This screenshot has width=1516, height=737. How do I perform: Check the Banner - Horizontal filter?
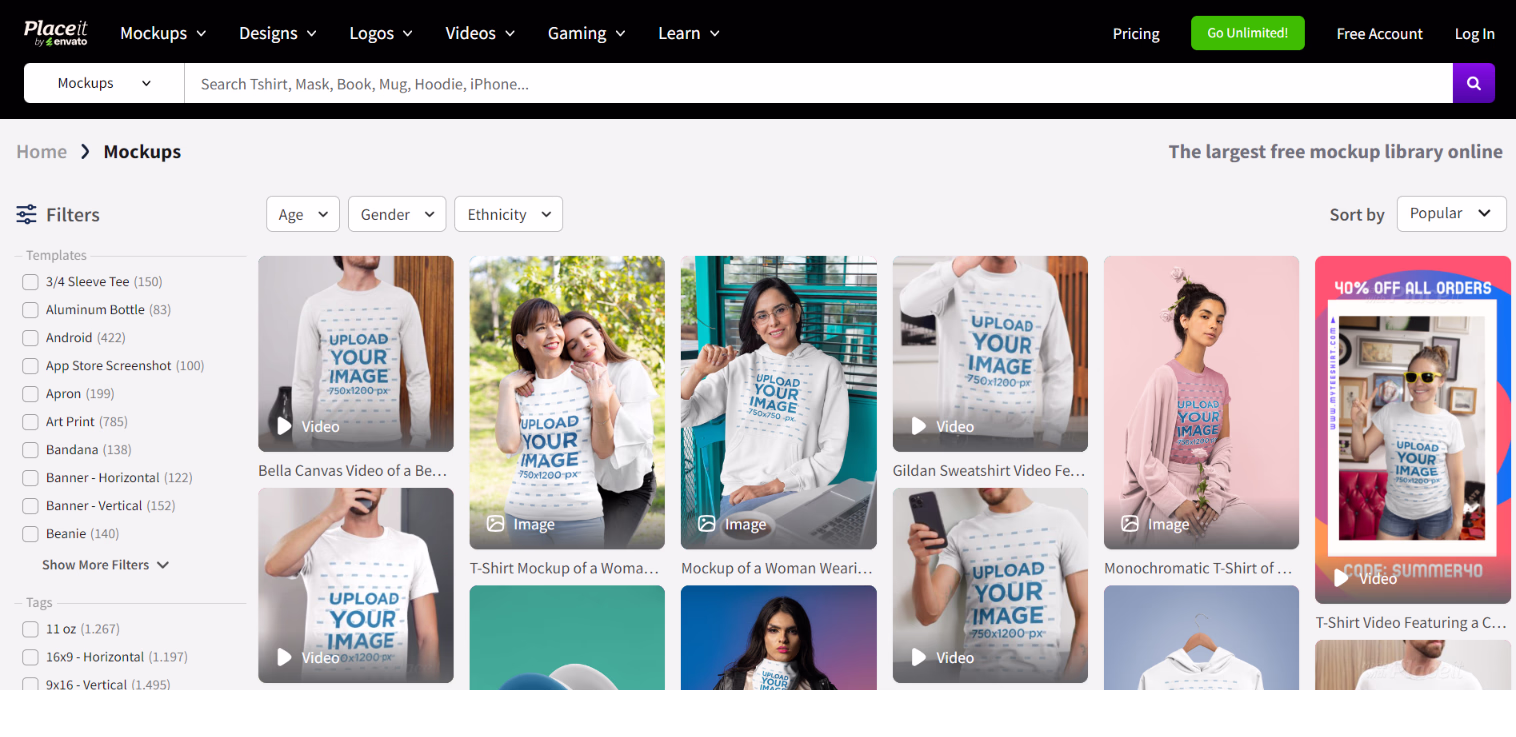(x=30, y=478)
